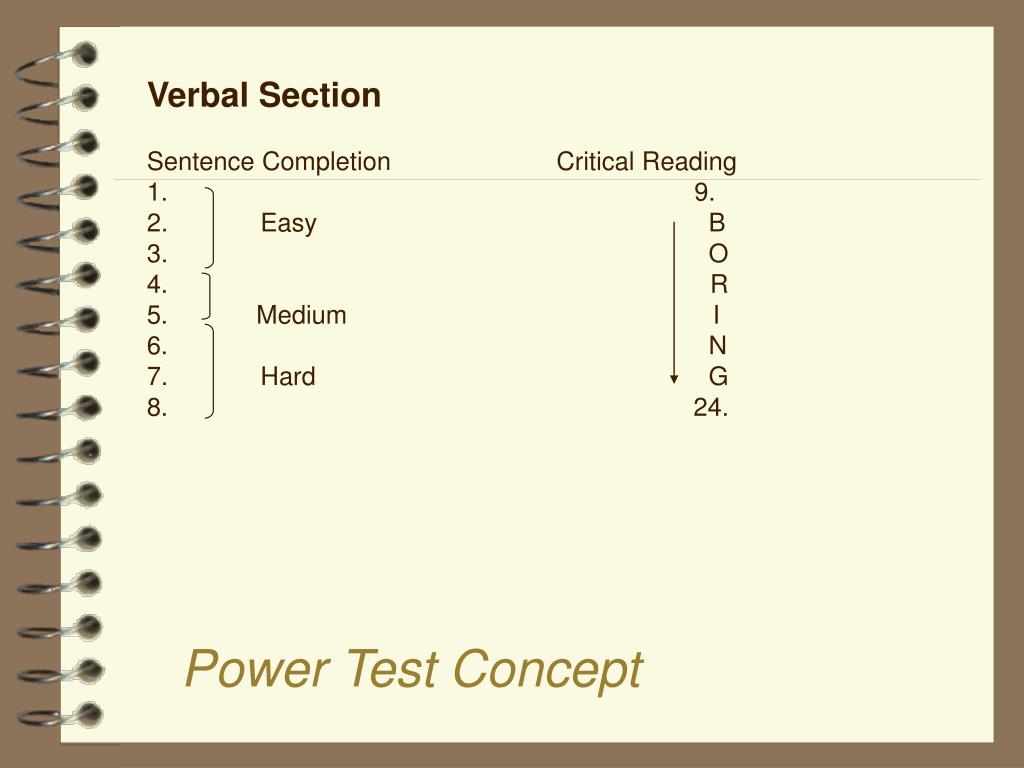Click the letter B in BORING

tap(717, 223)
